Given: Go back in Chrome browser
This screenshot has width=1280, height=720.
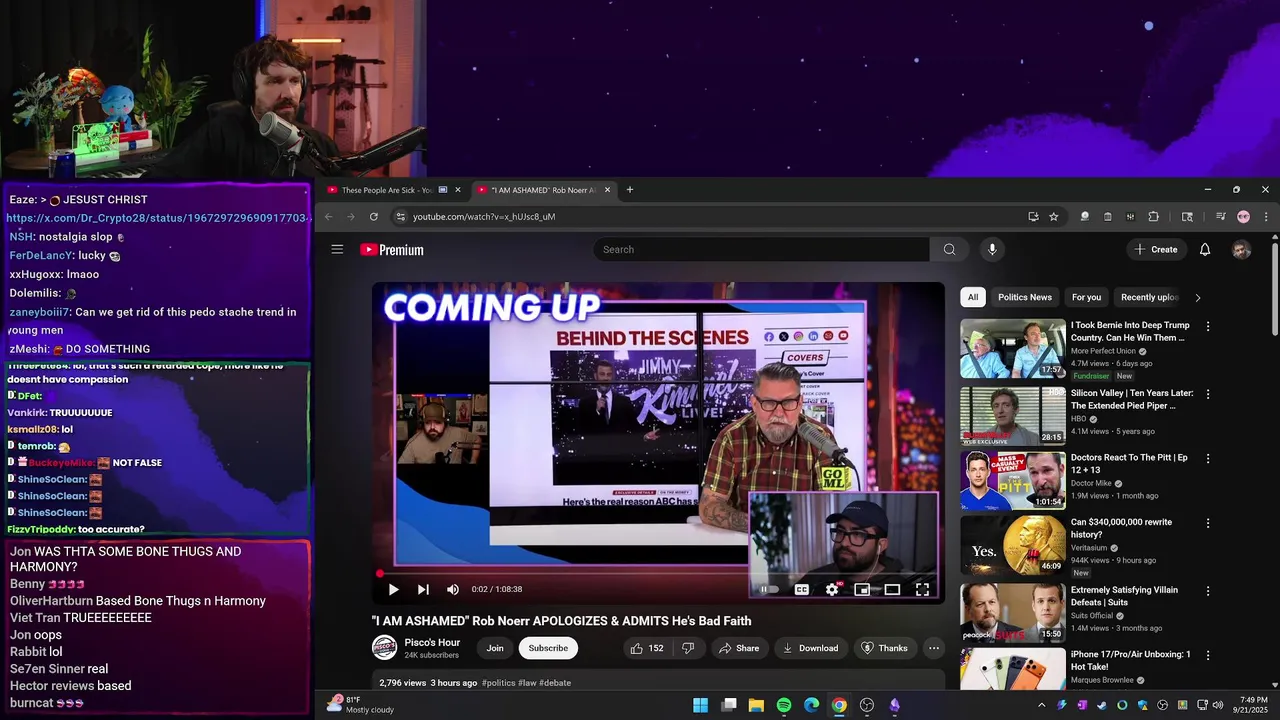Looking at the screenshot, I should (328, 216).
